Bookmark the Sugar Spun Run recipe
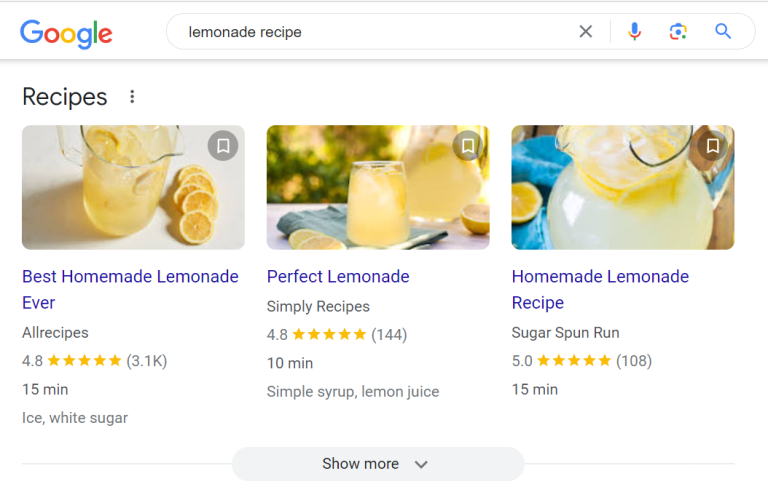 pos(713,146)
